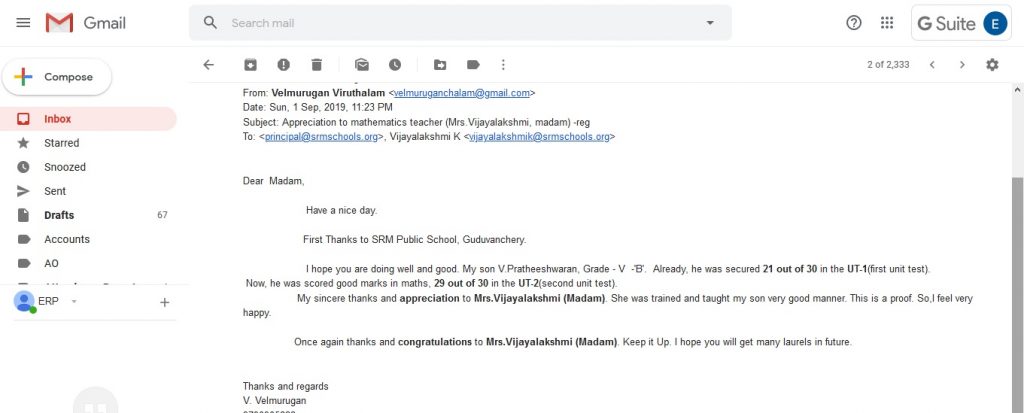Delete this email using trash icon
The height and width of the screenshot is (413, 1024).
(x=317, y=65)
